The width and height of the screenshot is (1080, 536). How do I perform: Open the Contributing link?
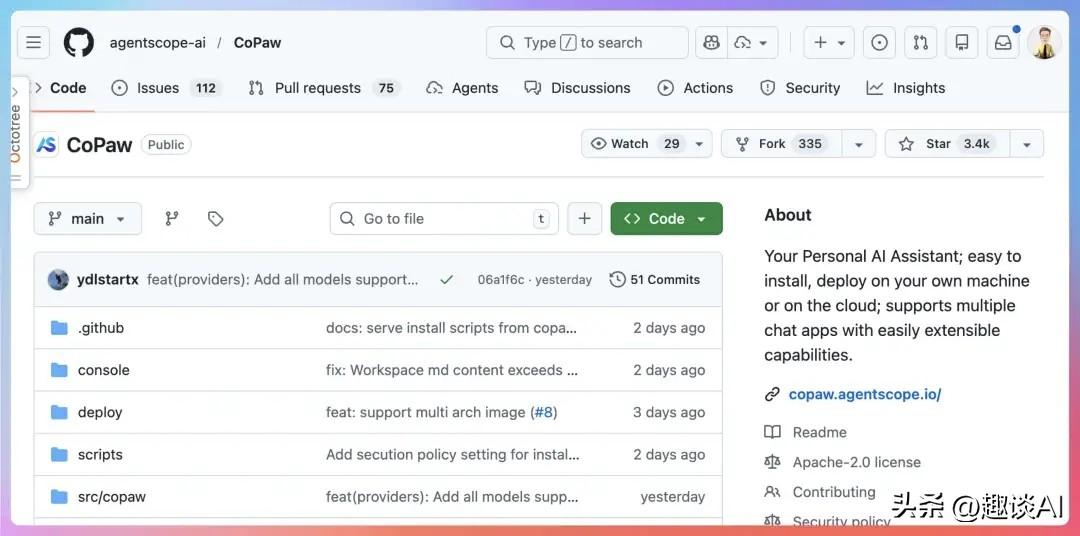(833, 492)
